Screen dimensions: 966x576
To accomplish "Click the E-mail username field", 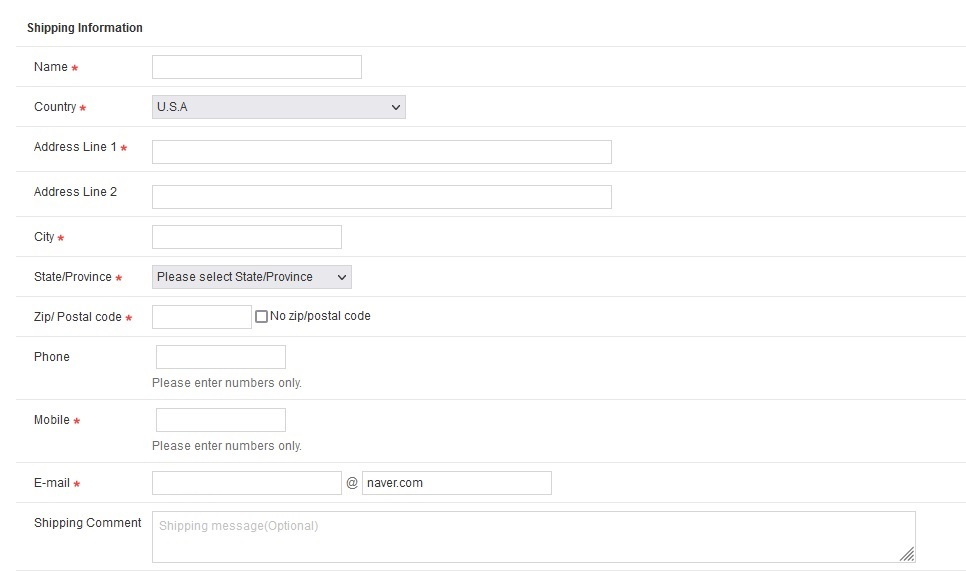I will point(247,483).
